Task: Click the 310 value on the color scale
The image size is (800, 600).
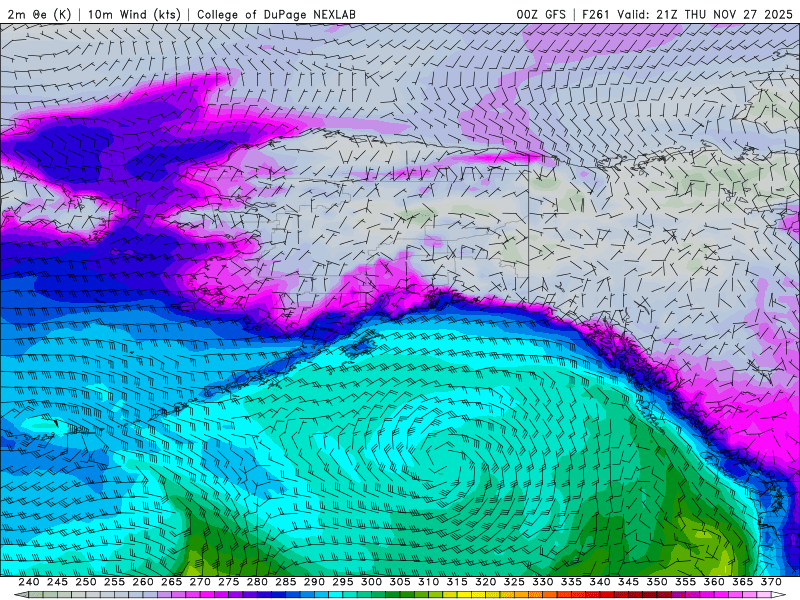Action: click(x=429, y=582)
